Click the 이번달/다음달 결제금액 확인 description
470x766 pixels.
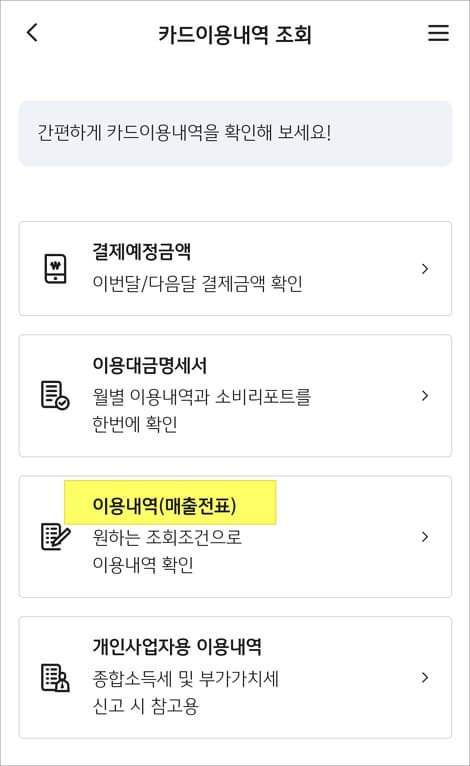pyautogui.click(x=197, y=283)
